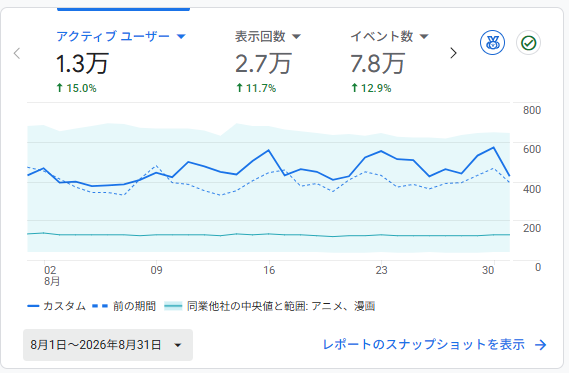Open the アクティブ ユーザー metric dropdown arrow

click(181, 36)
